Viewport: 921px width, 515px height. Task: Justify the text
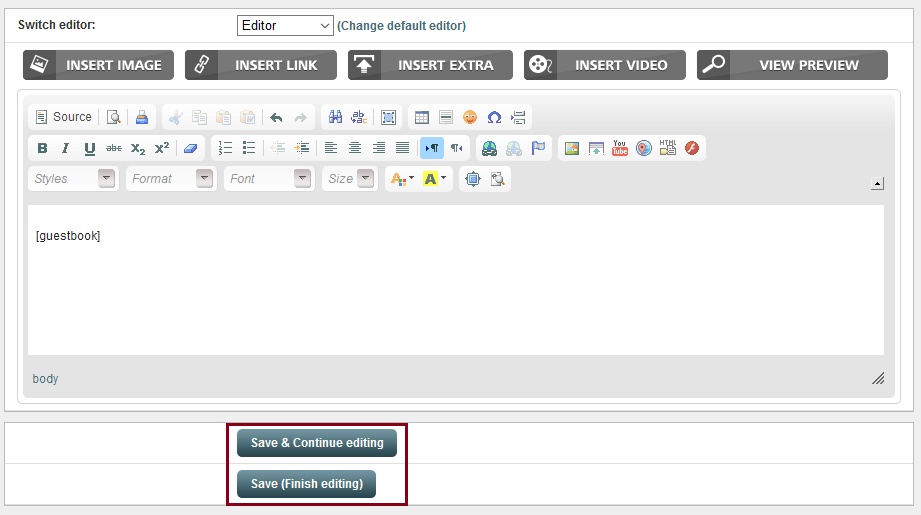pos(402,148)
